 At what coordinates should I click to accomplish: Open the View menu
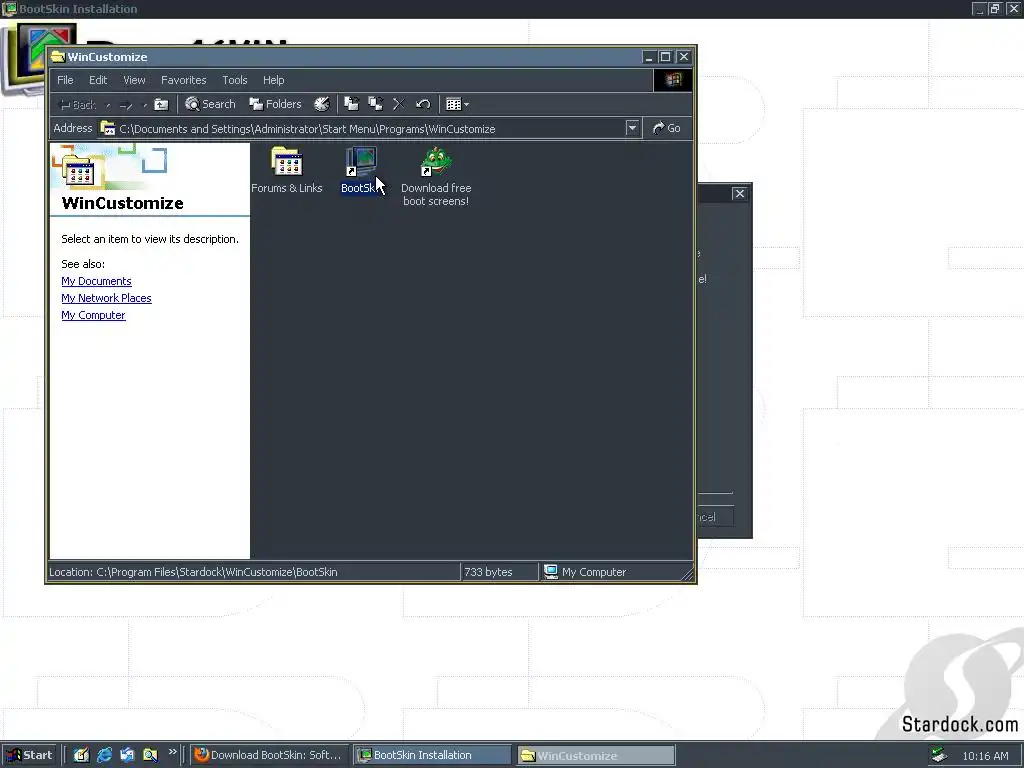(x=135, y=80)
